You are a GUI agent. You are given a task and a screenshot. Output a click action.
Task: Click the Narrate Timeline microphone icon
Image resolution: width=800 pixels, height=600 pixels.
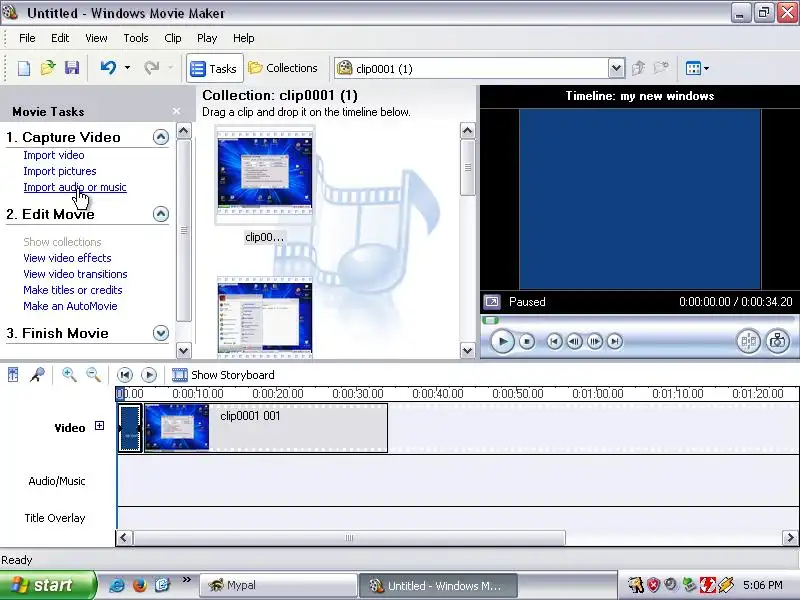coord(37,375)
